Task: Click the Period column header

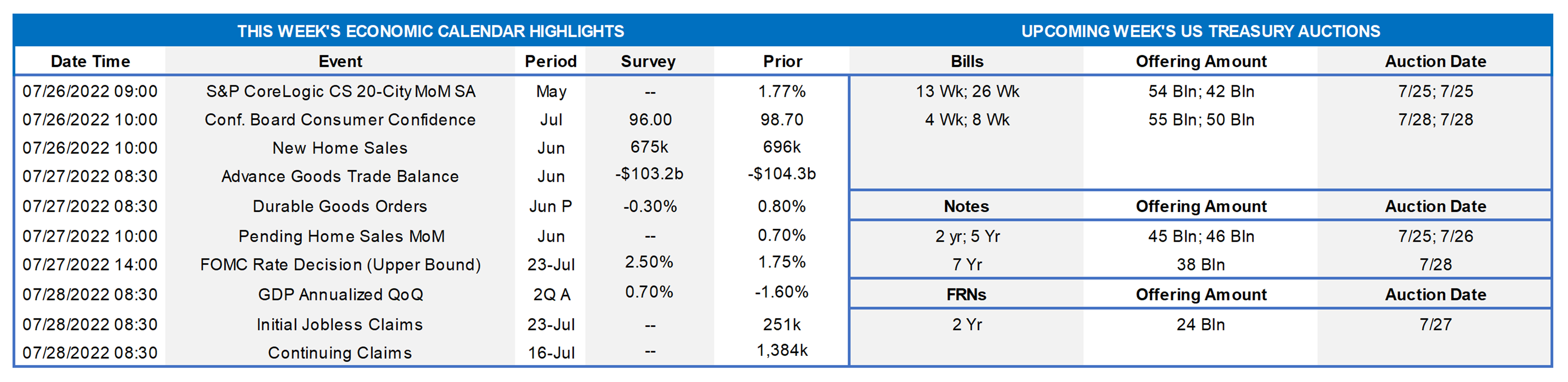Action: [550, 61]
